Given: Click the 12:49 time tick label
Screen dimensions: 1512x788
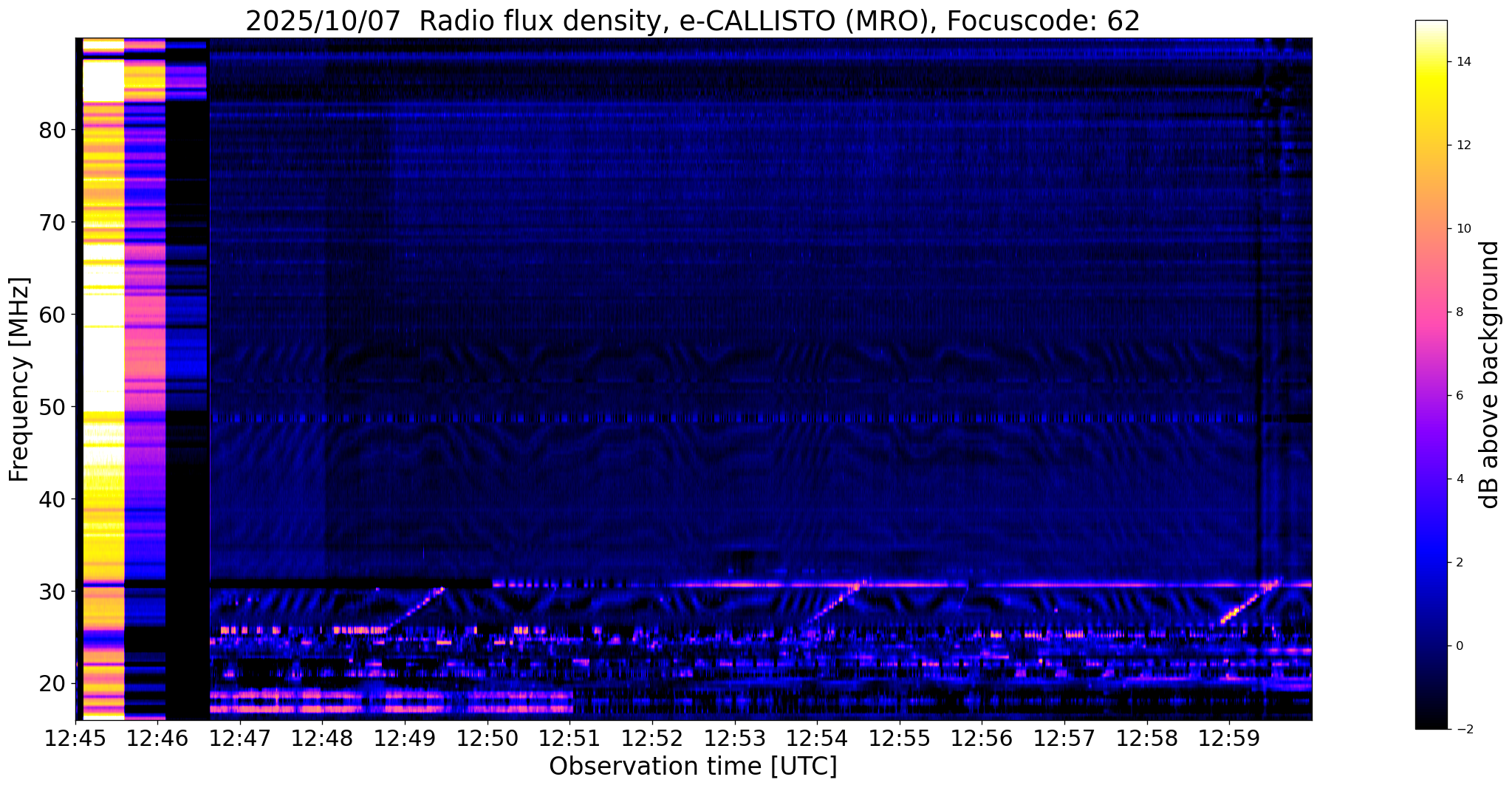Looking at the screenshot, I should 405,737.
